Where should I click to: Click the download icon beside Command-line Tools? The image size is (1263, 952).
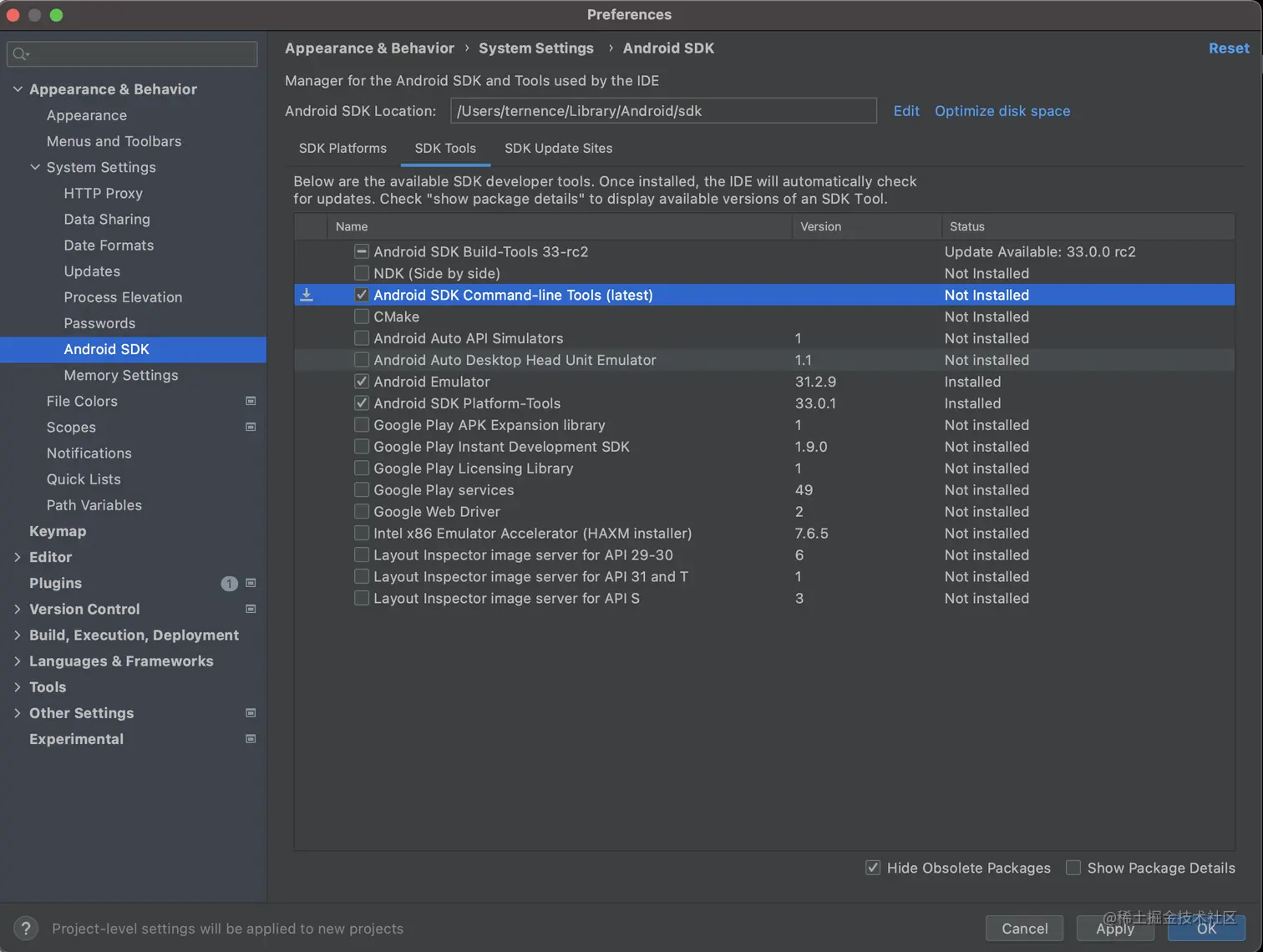[307, 295]
